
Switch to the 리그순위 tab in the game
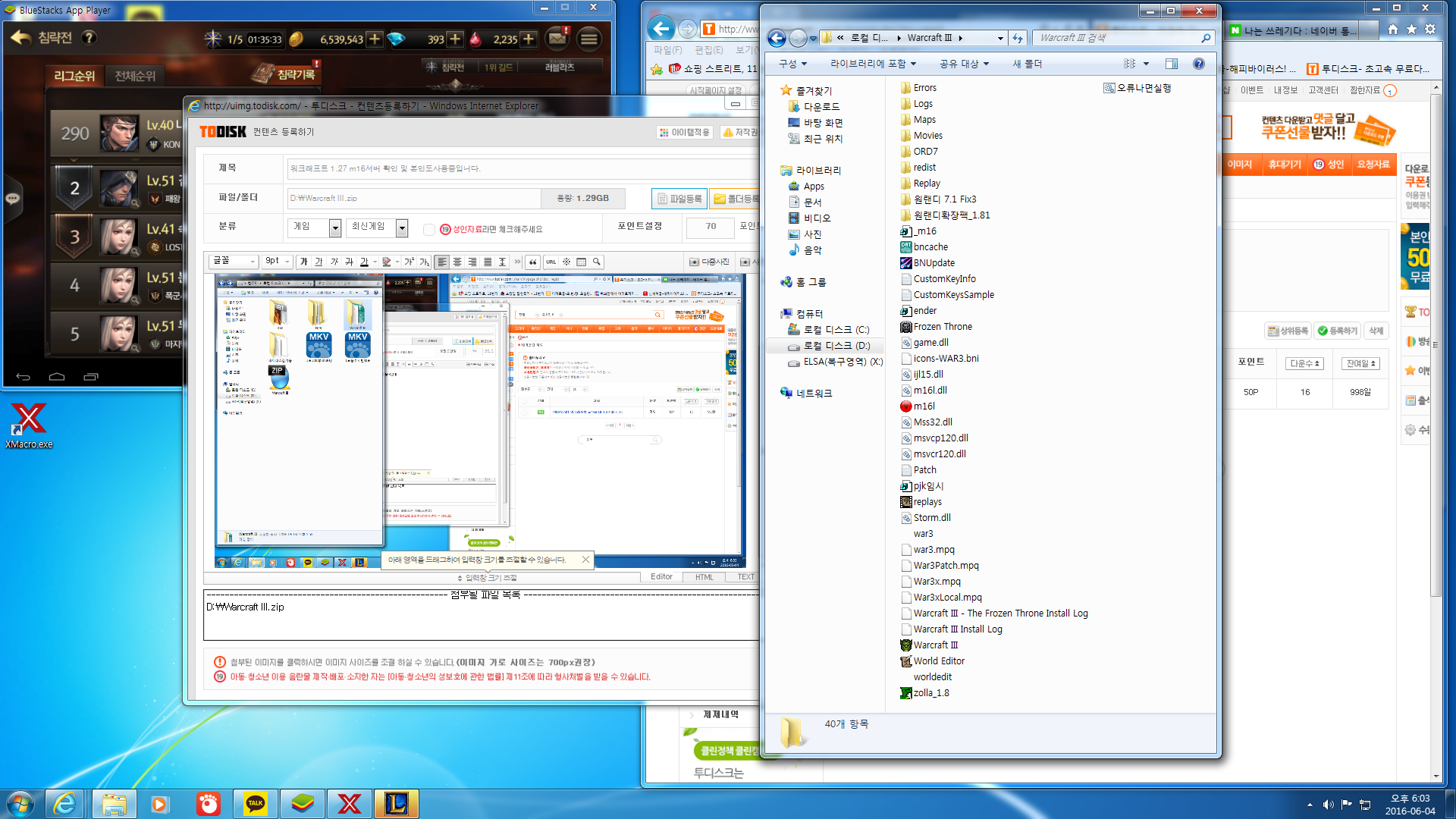(x=74, y=76)
